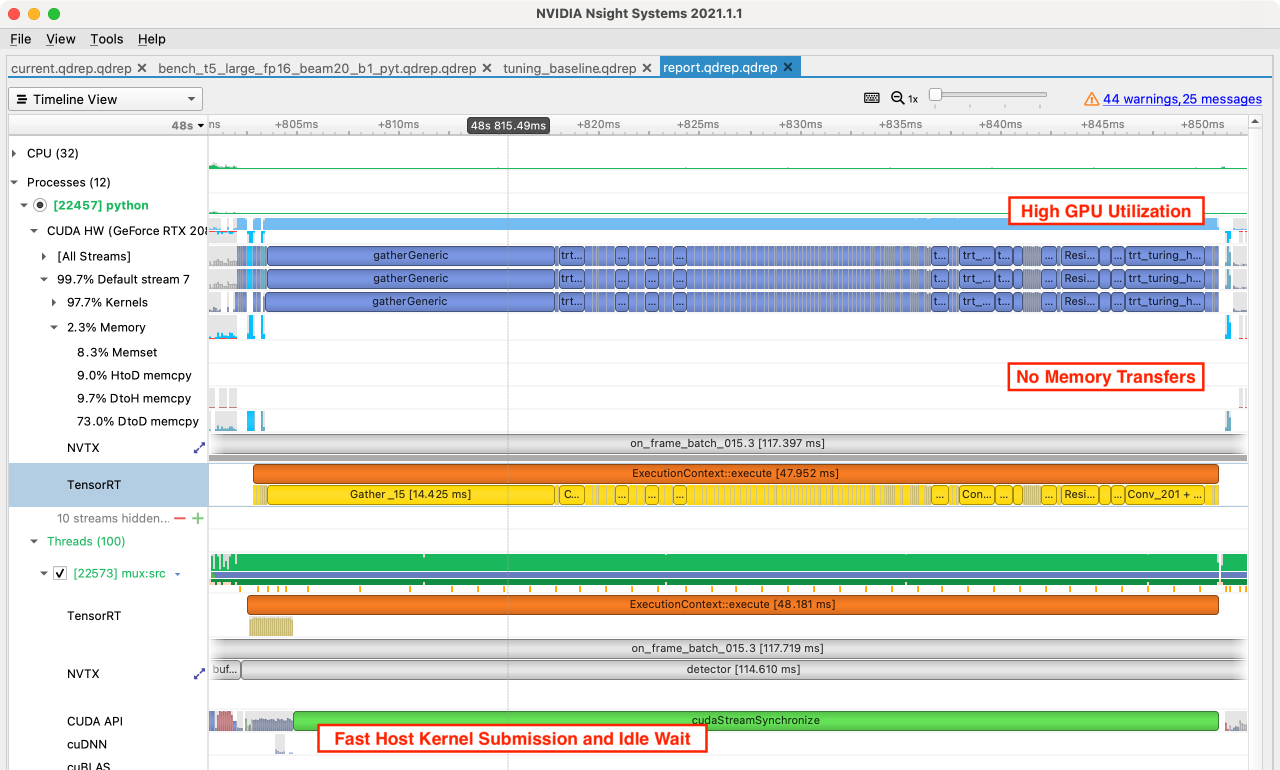Click the zoom slider handle

[x=935, y=95]
